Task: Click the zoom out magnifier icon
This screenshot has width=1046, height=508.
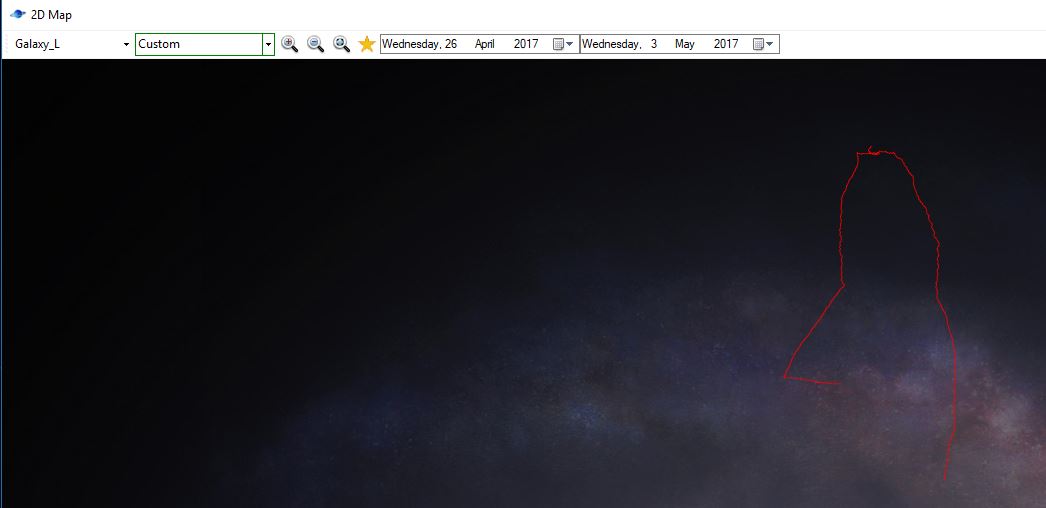Action: tap(316, 44)
